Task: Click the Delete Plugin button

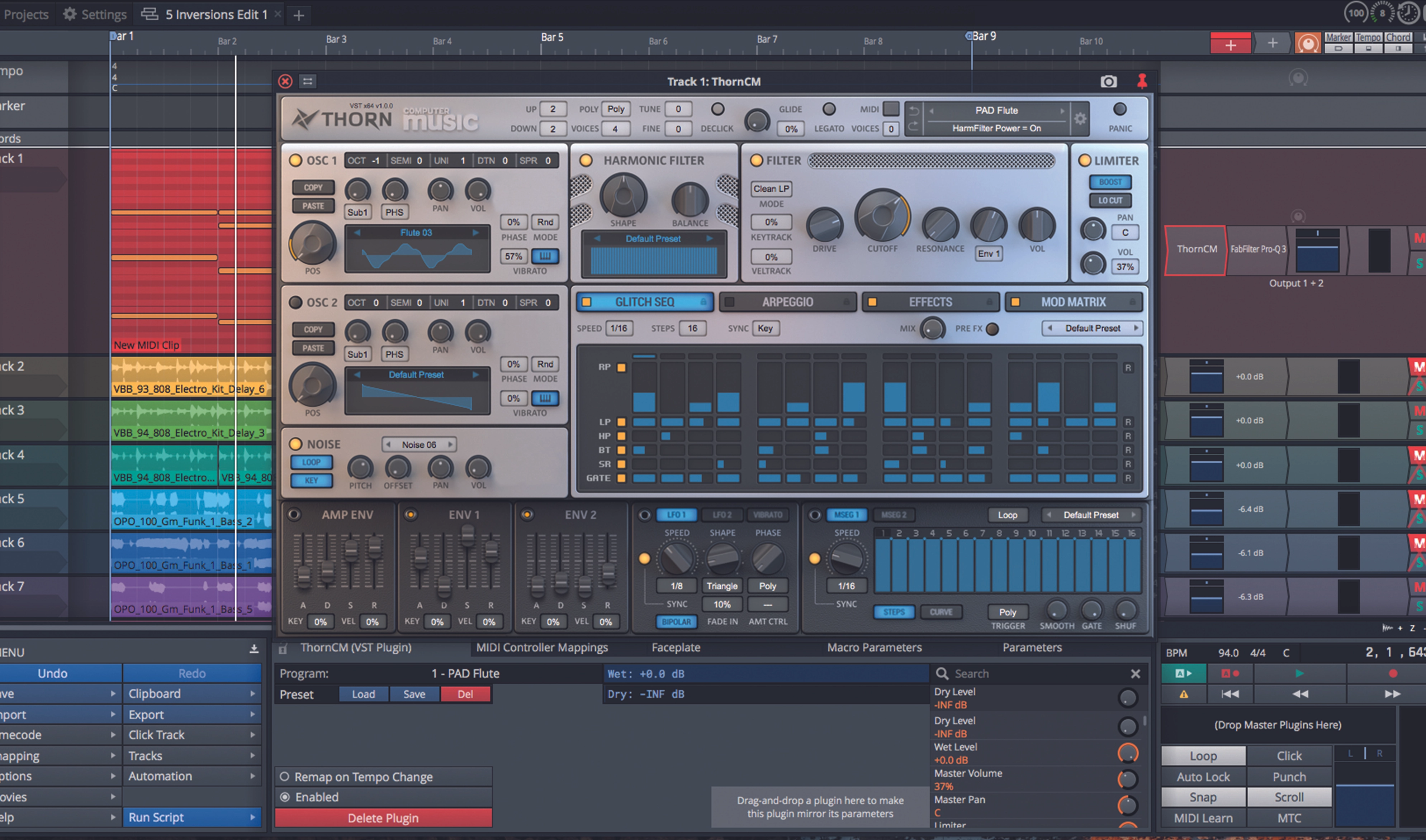Action: coord(383,818)
